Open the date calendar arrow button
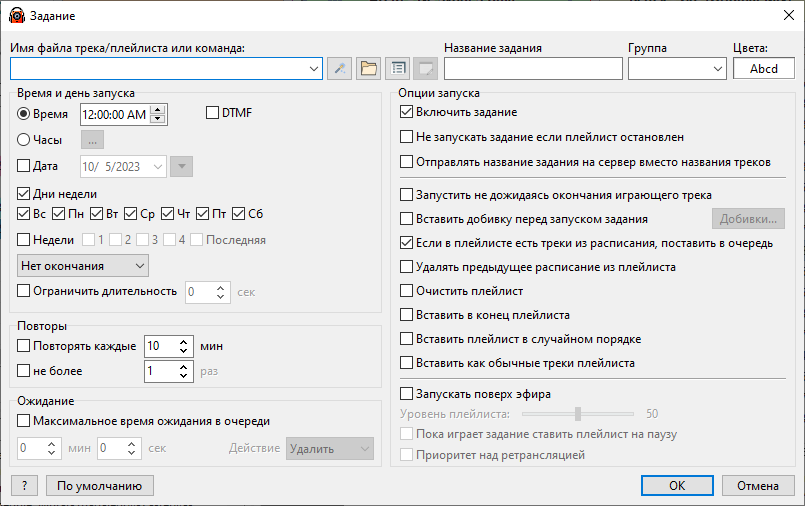Screen dimensions: 805x506 coord(181,166)
